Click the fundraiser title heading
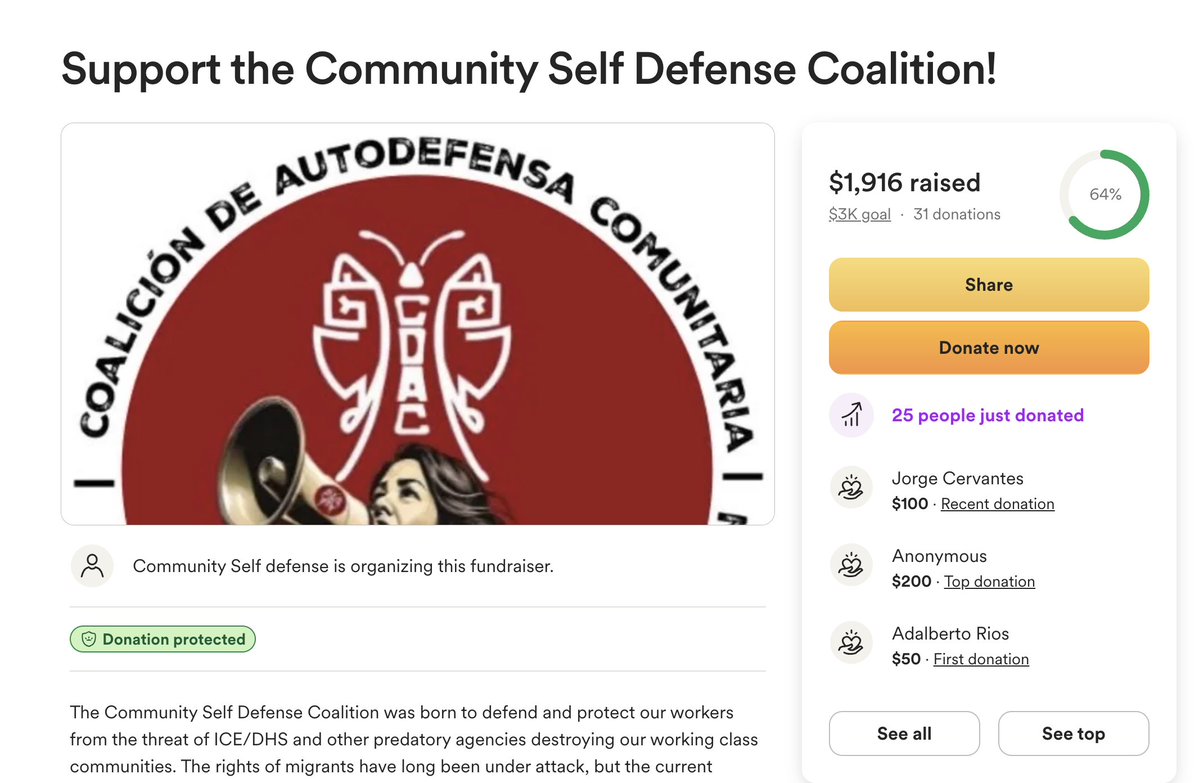The image size is (1199, 783). tap(528, 69)
